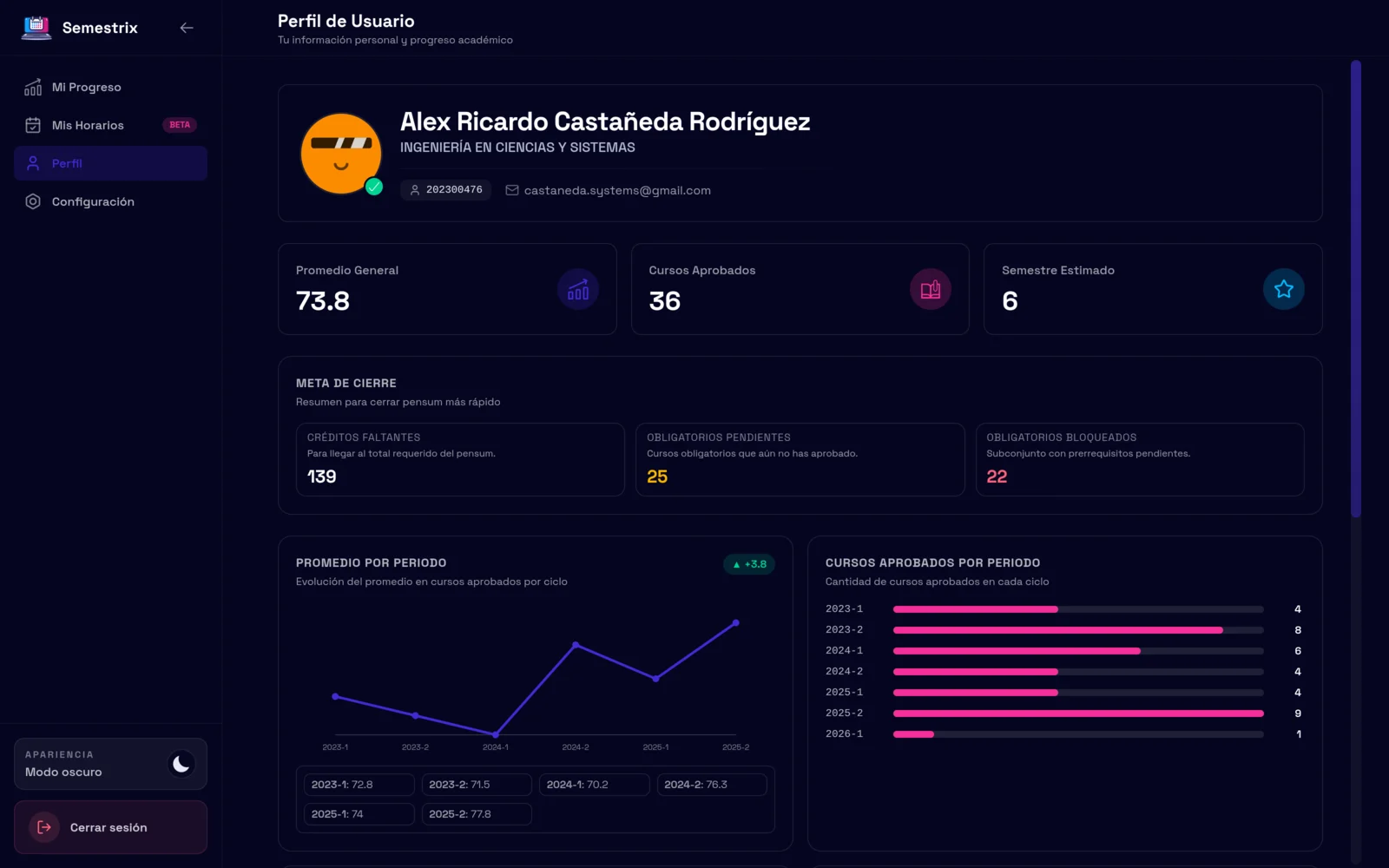1389x868 pixels.
Task: Click the 2024-2 progress bar
Action: [x=1078, y=672]
